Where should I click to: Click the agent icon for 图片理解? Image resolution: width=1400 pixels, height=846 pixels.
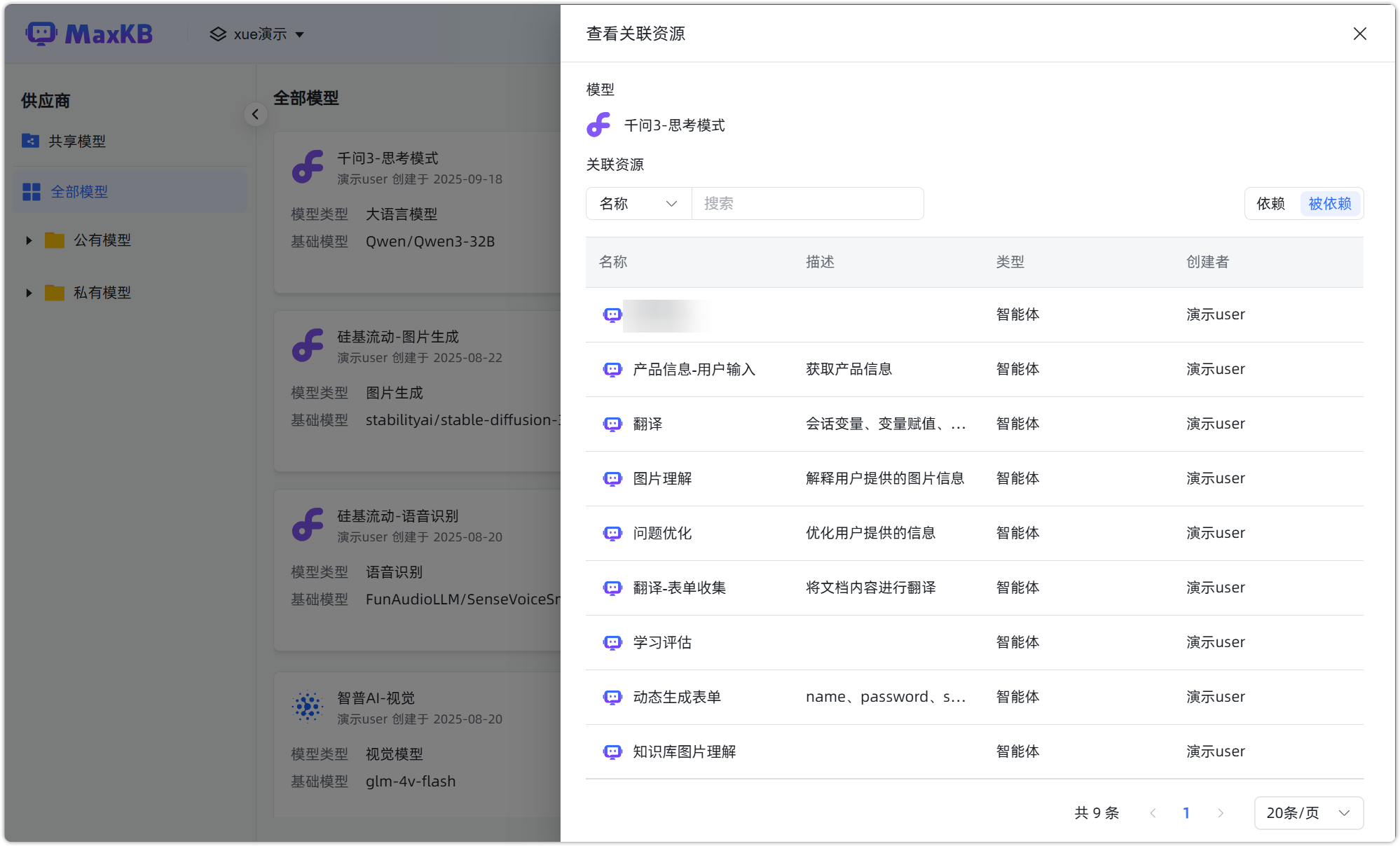click(612, 478)
